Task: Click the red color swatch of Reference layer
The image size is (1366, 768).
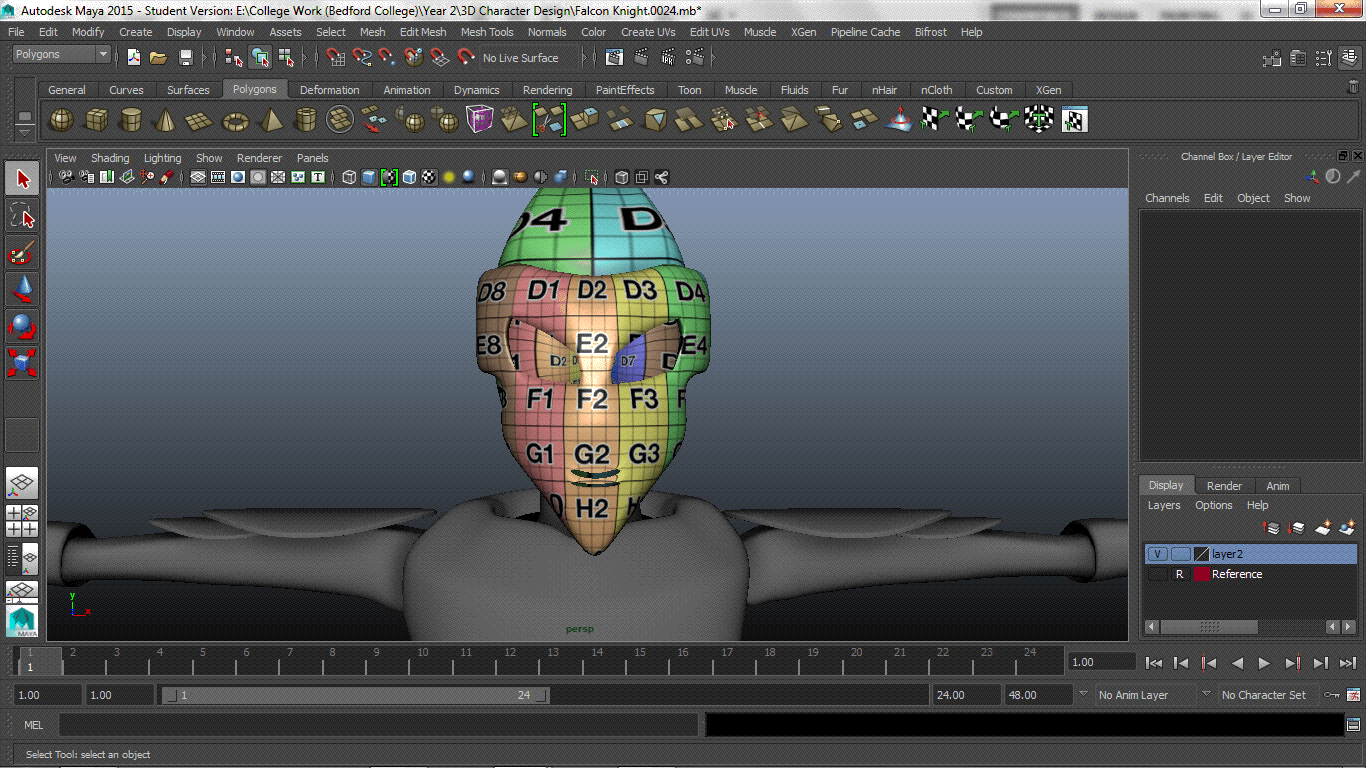Action: point(1201,574)
